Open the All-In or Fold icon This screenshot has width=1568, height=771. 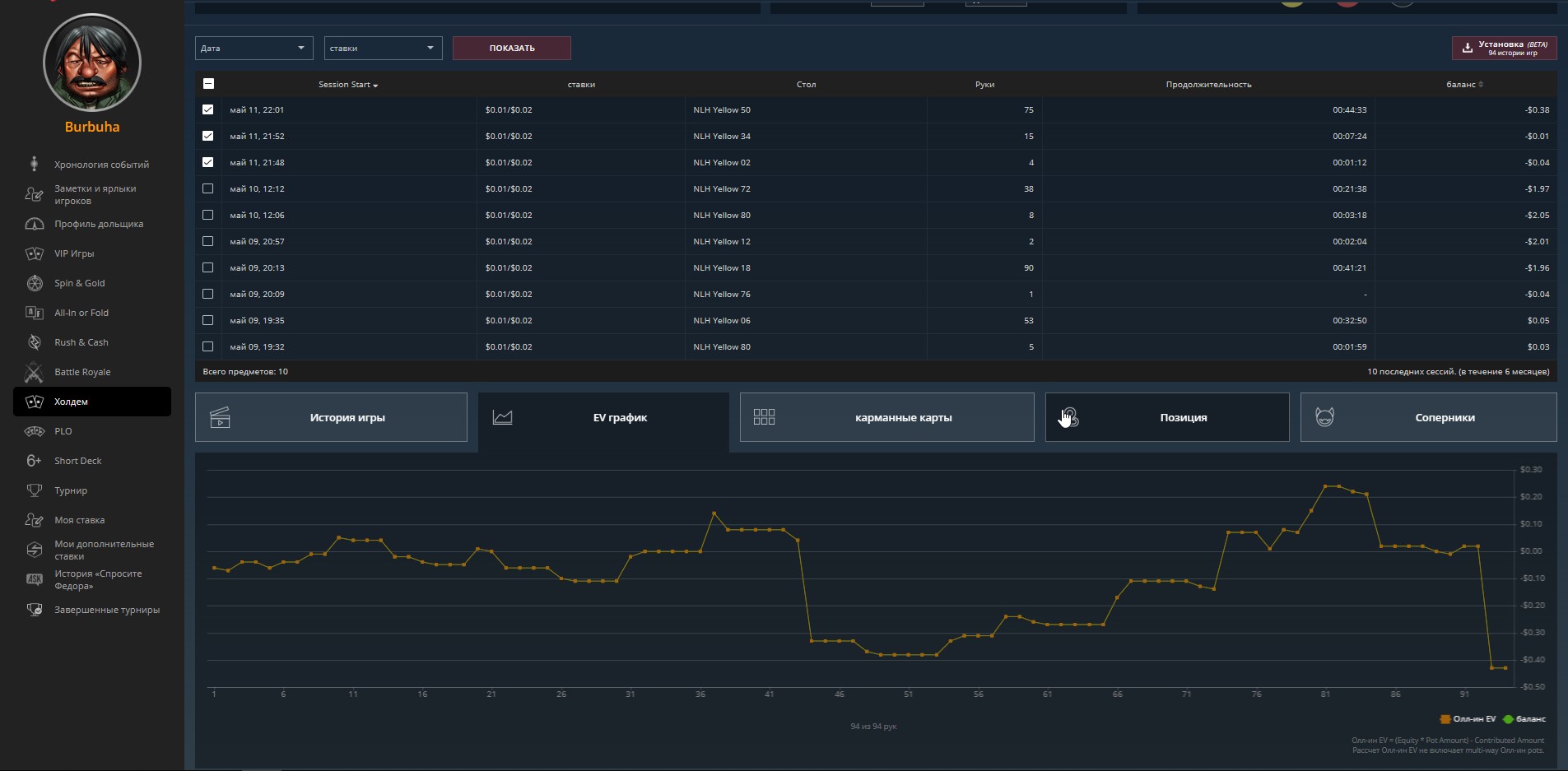tap(34, 313)
